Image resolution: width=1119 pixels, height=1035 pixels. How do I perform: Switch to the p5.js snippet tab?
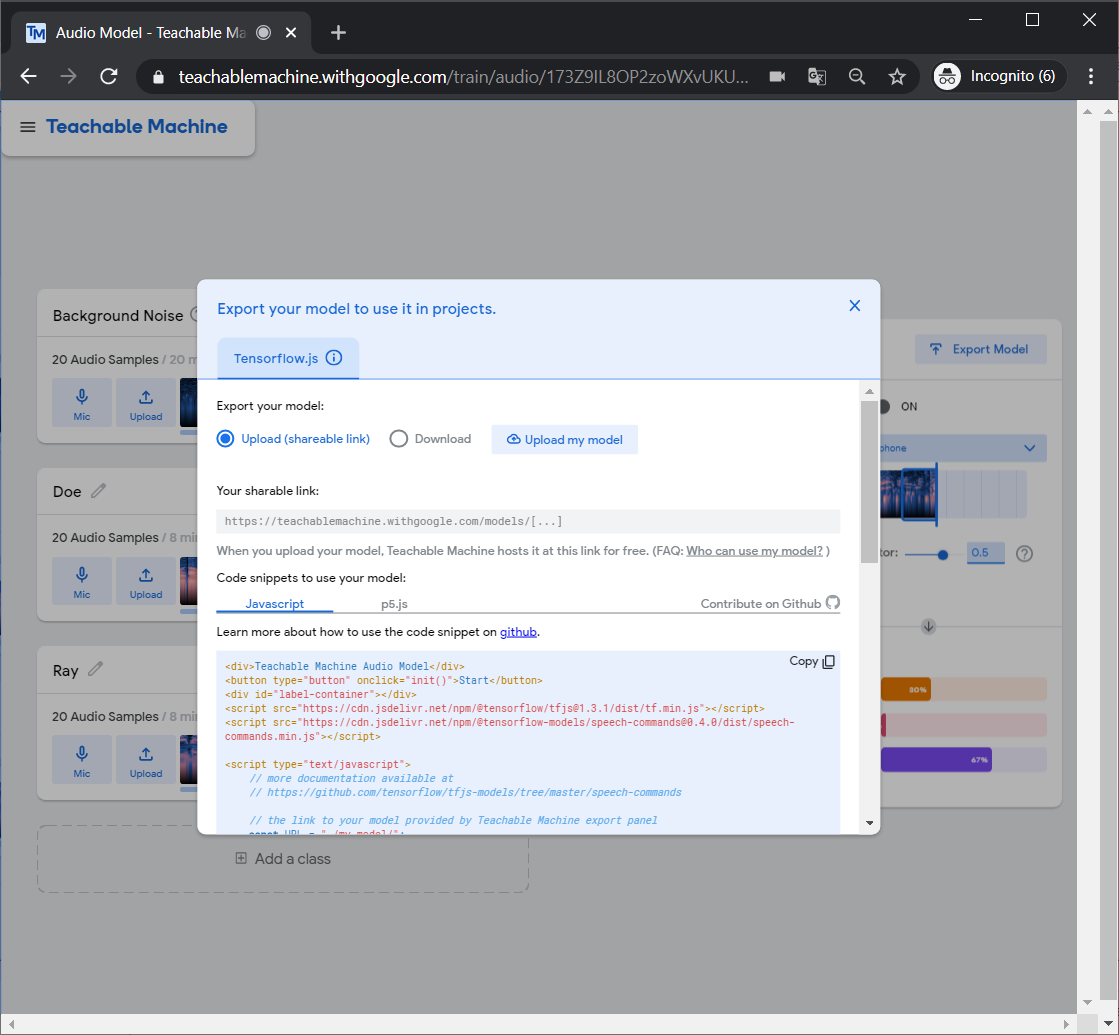(x=394, y=604)
